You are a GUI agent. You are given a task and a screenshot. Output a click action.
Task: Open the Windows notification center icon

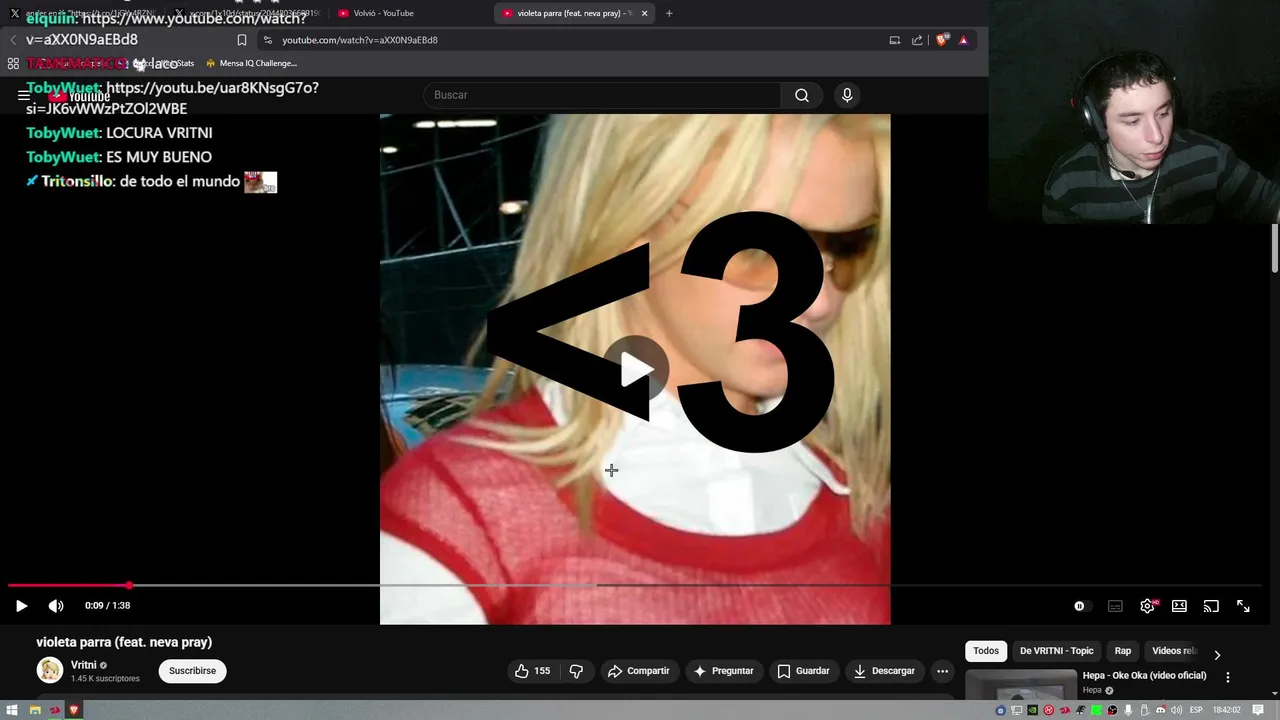(x=1258, y=710)
